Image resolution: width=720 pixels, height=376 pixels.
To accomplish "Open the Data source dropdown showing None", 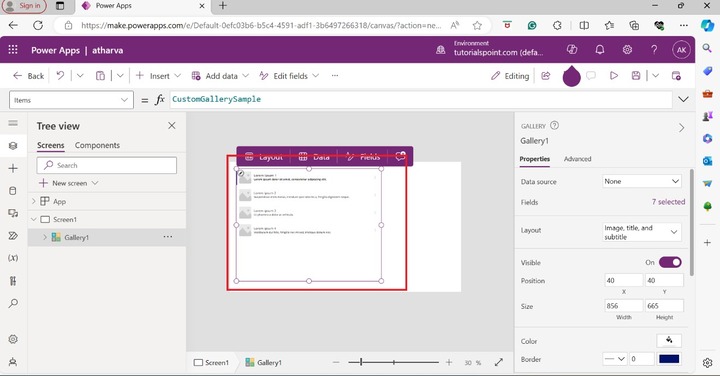I will pos(641,181).
